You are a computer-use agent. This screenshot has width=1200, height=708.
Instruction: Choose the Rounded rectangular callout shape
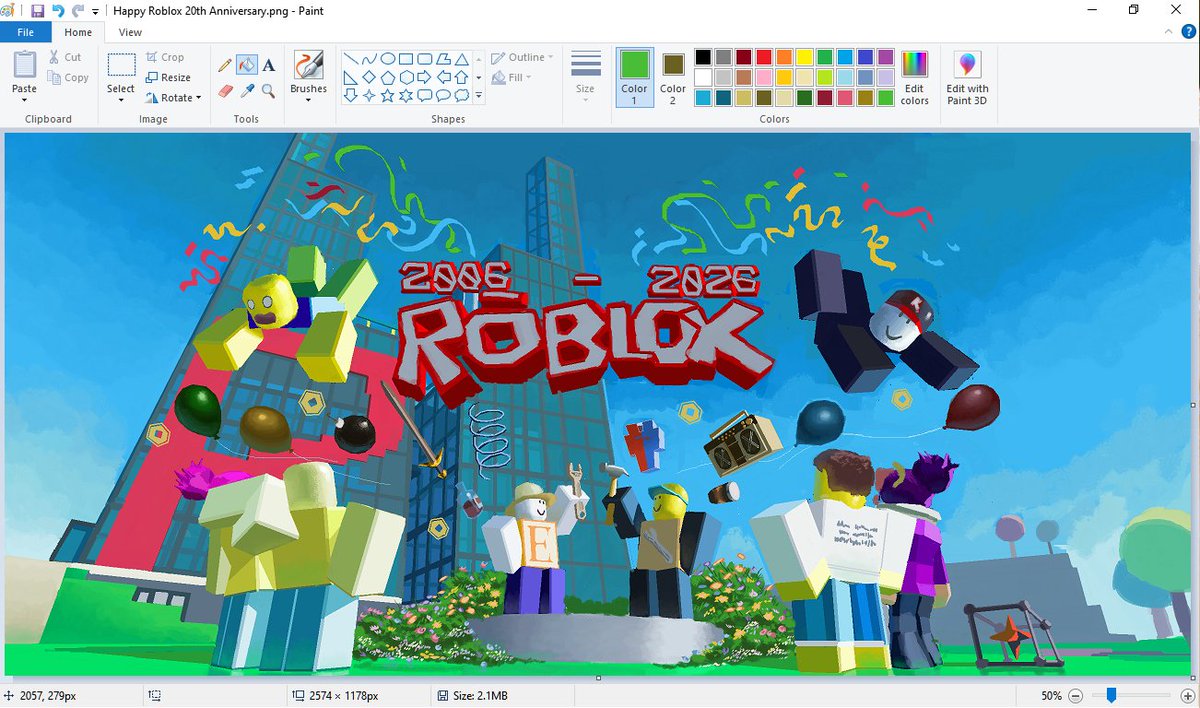tap(425, 95)
